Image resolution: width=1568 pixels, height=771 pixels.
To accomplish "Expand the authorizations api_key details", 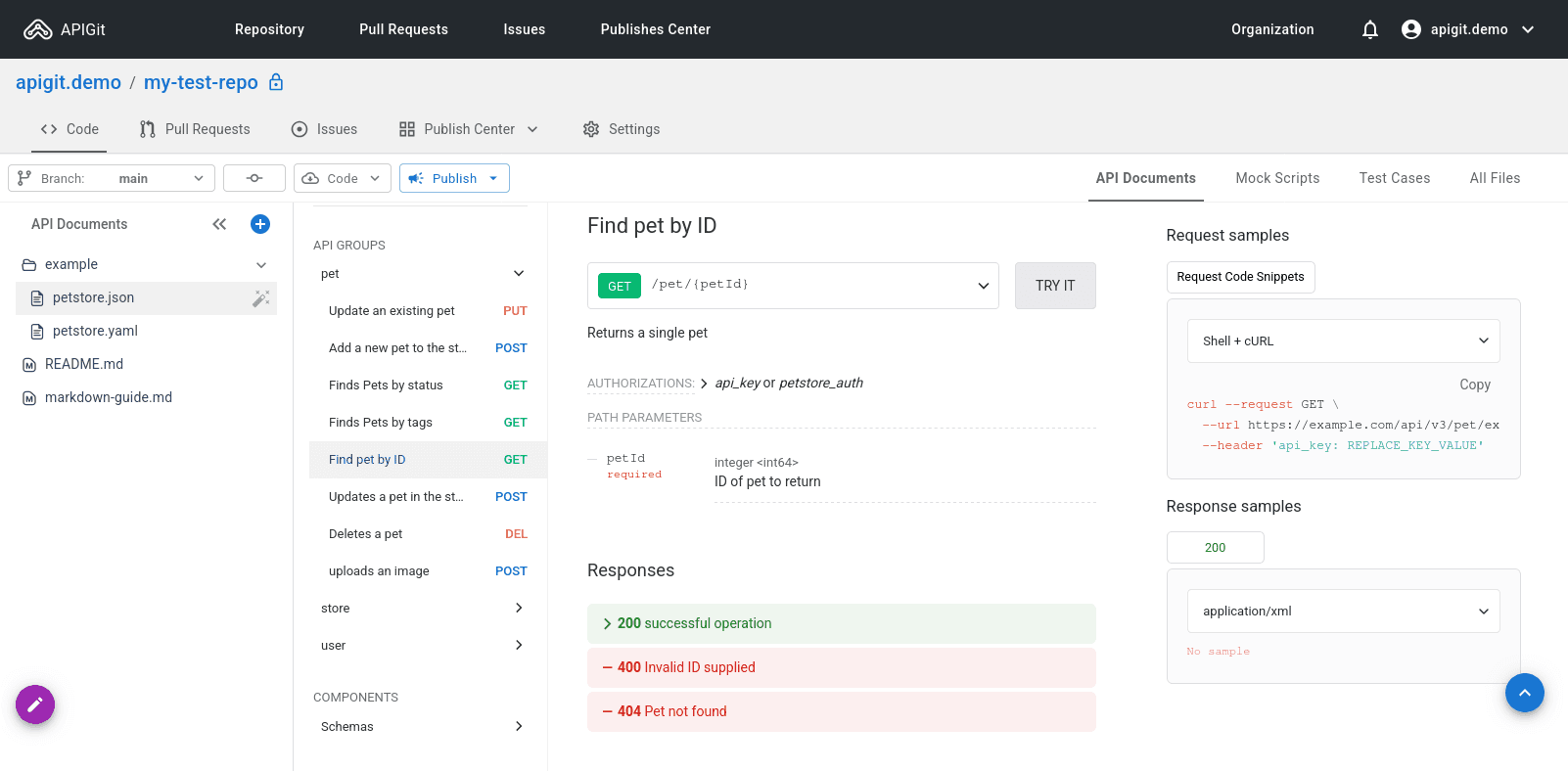I will (x=704, y=384).
